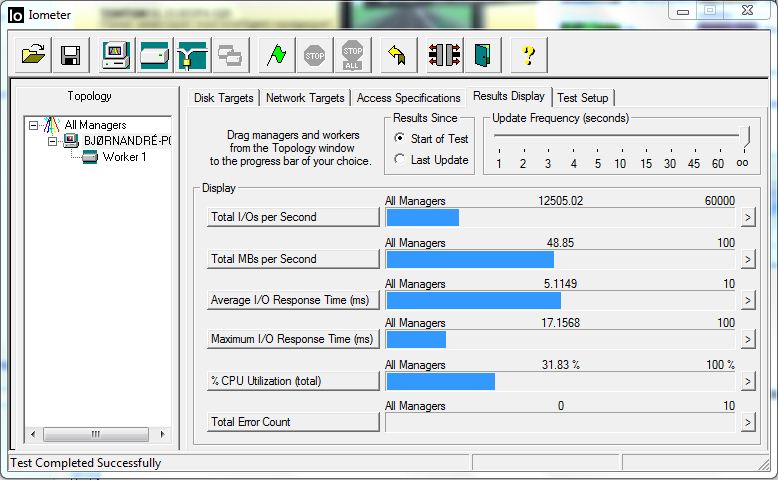The image size is (778, 480).
Task: Open the Access Specifications tab
Action: click(x=408, y=98)
